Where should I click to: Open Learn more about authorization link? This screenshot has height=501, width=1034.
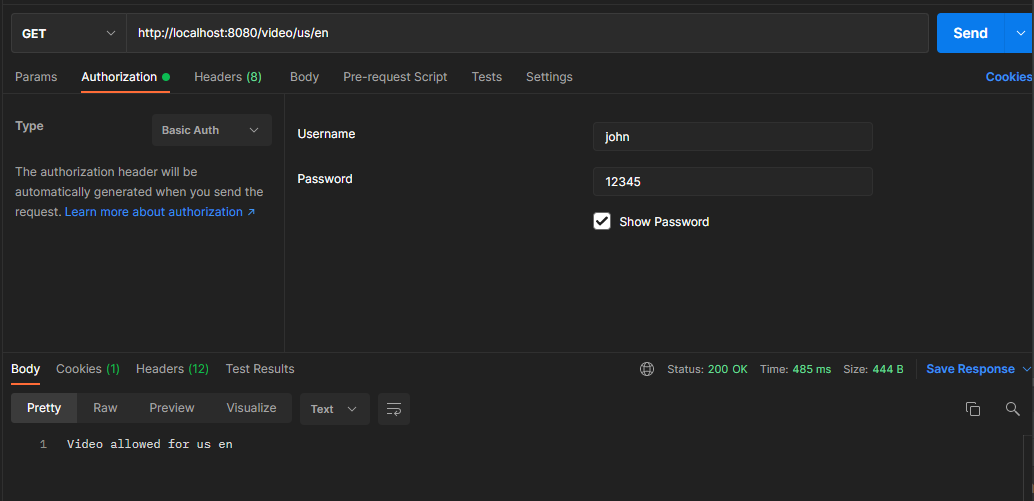click(x=160, y=212)
